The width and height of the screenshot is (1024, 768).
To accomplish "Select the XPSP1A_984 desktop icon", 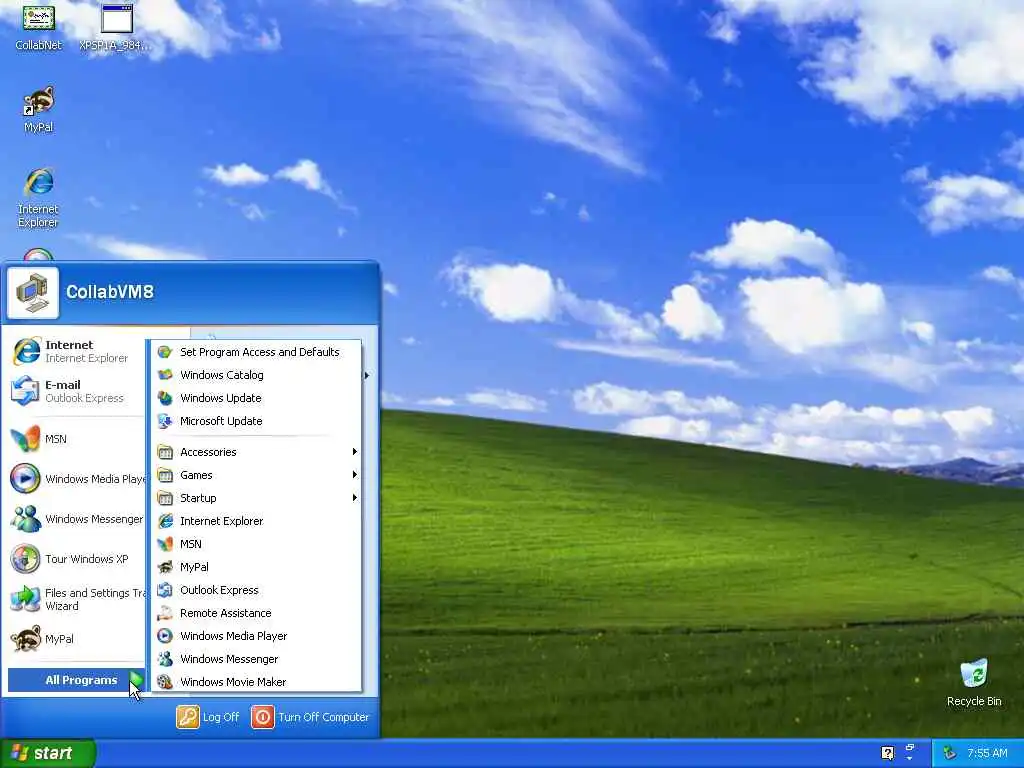I will coord(116,27).
